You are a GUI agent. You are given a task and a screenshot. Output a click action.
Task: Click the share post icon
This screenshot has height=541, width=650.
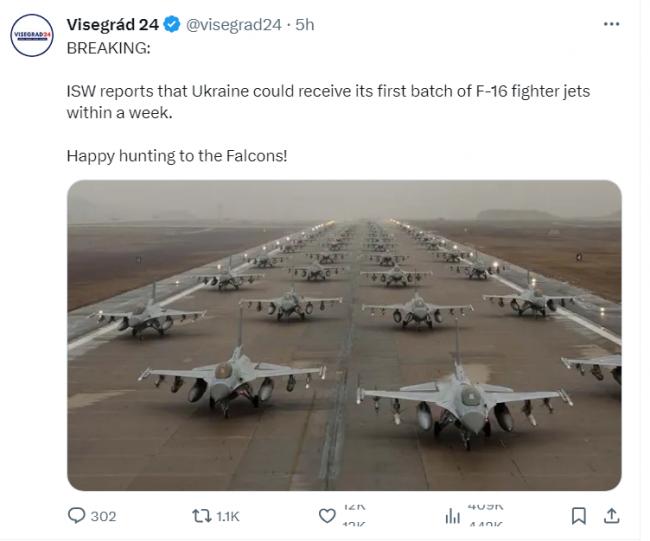click(x=612, y=516)
